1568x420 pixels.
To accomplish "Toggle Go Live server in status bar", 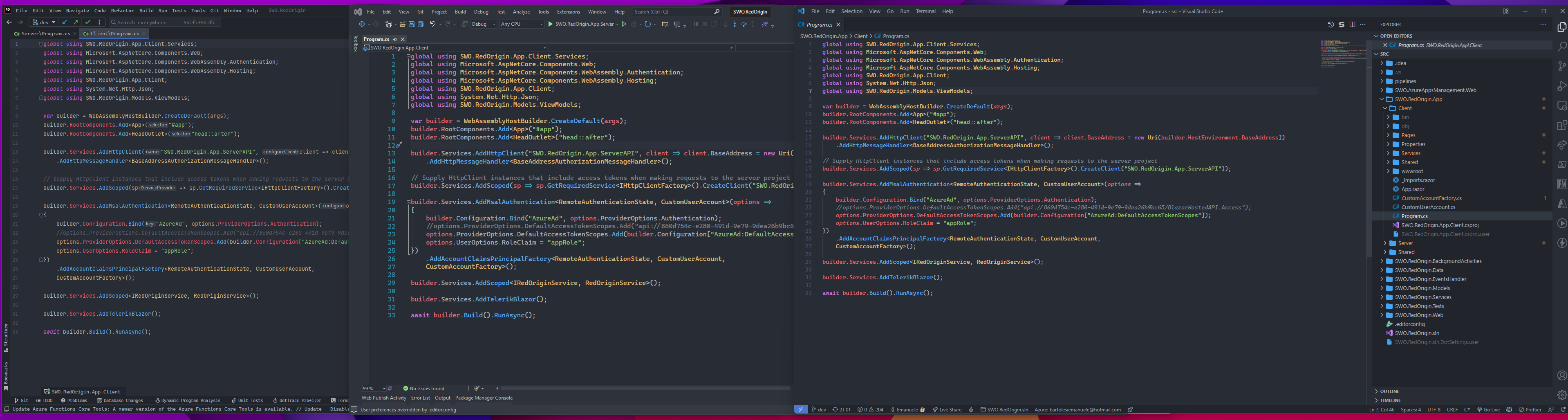I will coord(1488,410).
